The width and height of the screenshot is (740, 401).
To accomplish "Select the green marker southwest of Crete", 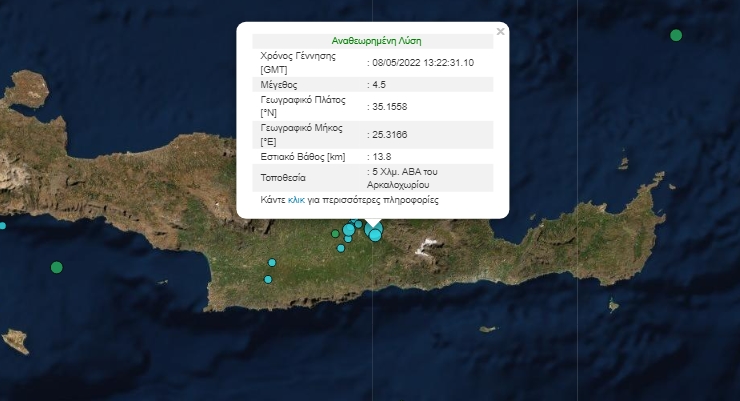I will tap(57, 267).
